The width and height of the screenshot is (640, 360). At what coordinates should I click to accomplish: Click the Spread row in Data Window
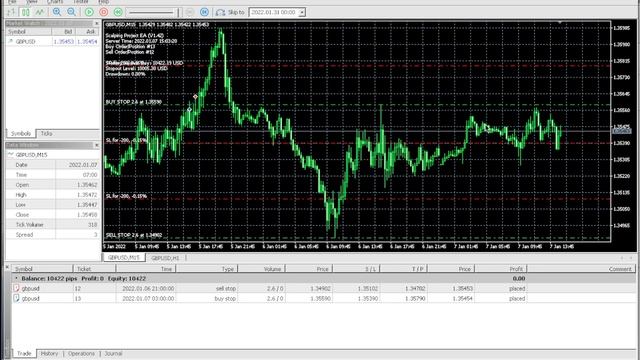tap(53, 235)
